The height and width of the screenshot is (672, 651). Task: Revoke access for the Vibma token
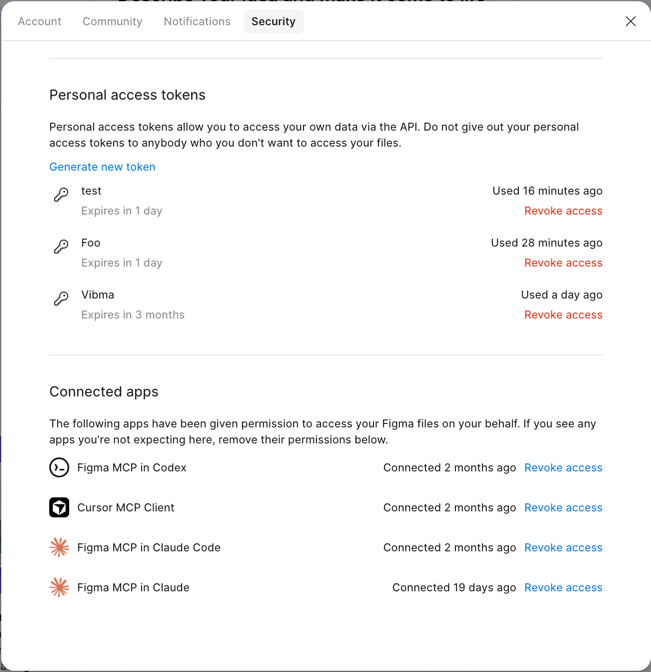(x=563, y=315)
